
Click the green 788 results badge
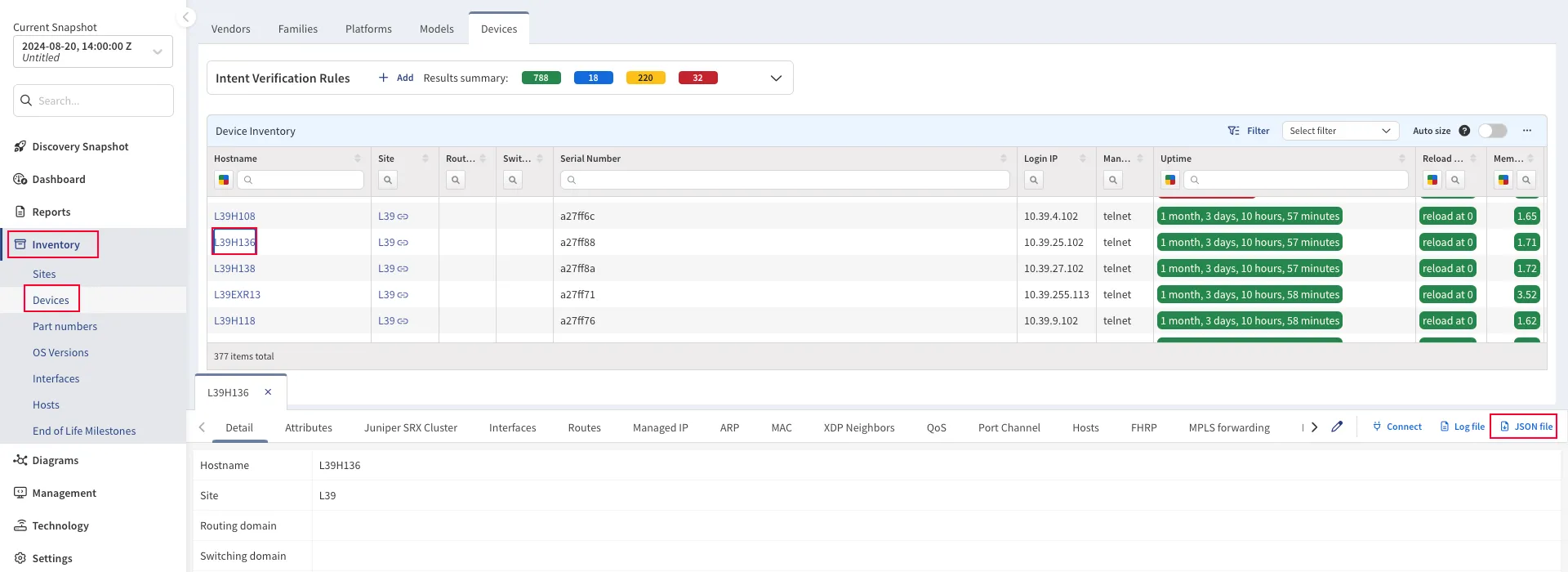[x=541, y=78]
